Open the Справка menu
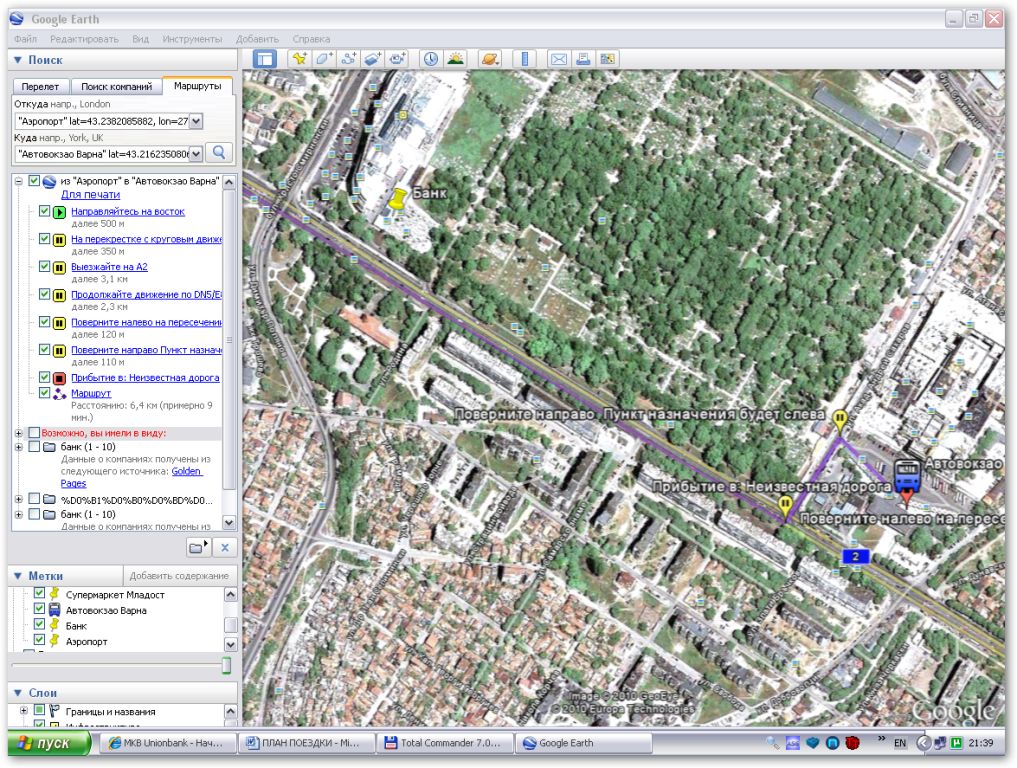Screen dimensions: 1017x768 pos(311,39)
